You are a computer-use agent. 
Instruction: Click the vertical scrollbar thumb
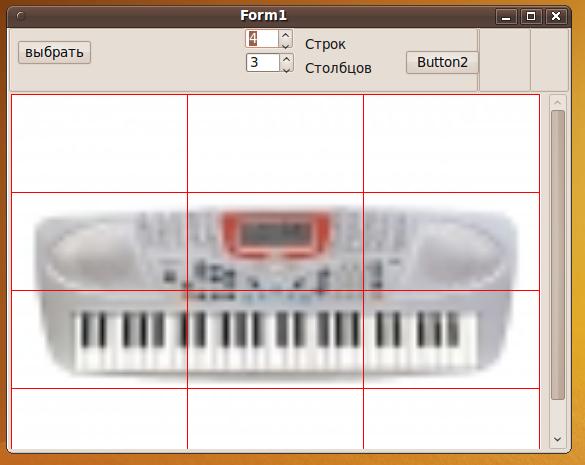pyautogui.click(x=558, y=255)
